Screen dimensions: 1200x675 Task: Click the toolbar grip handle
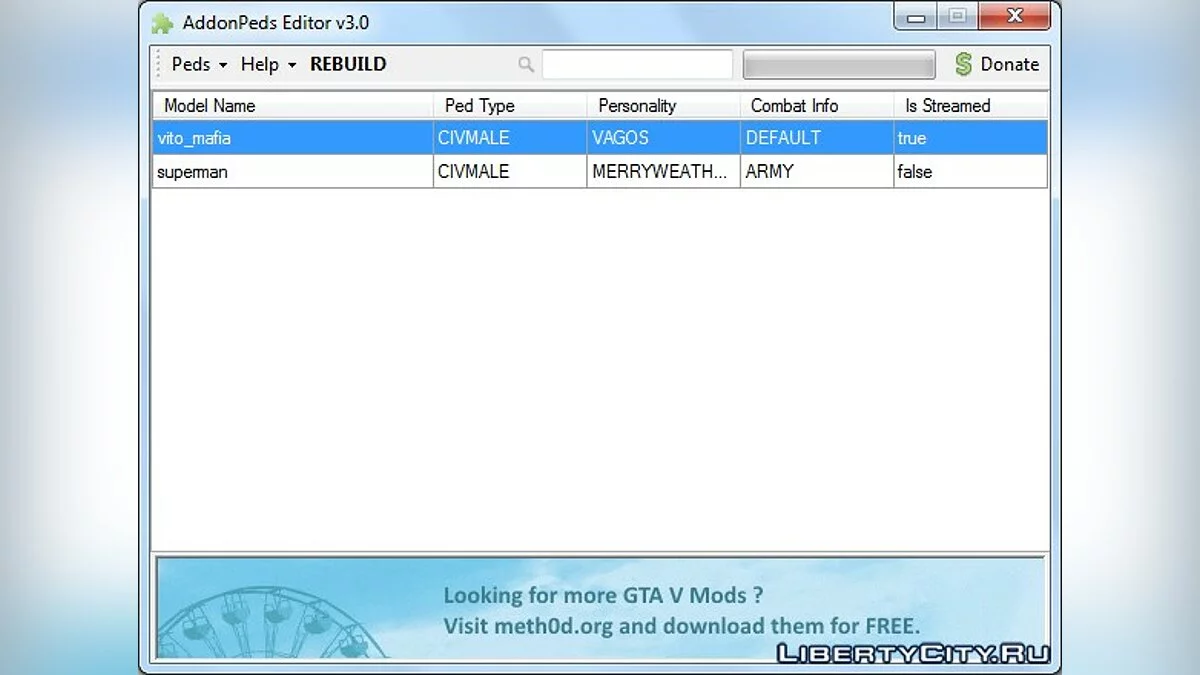[157, 65]
